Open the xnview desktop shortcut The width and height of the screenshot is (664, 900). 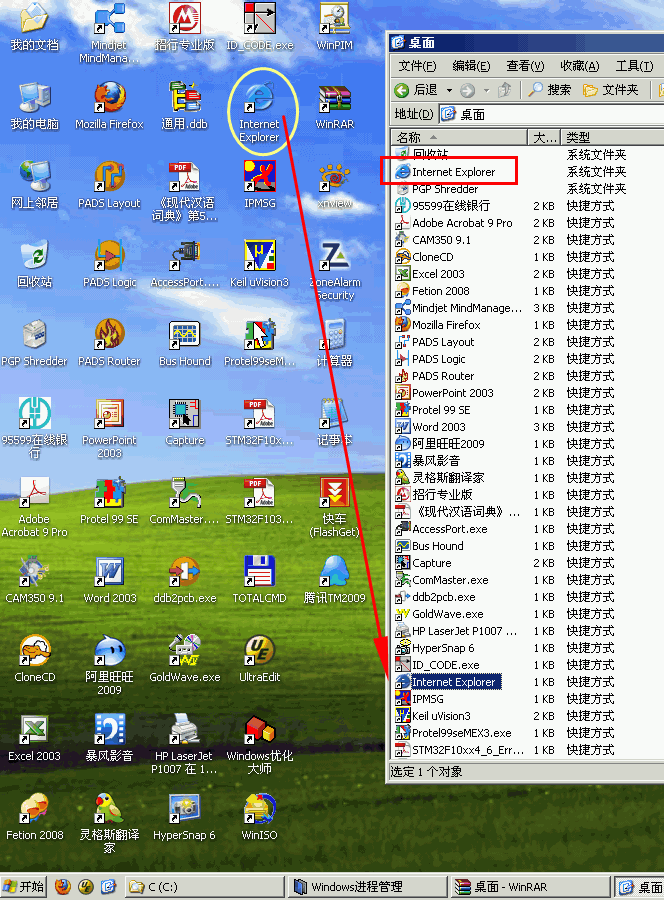(x=335, y=185)
